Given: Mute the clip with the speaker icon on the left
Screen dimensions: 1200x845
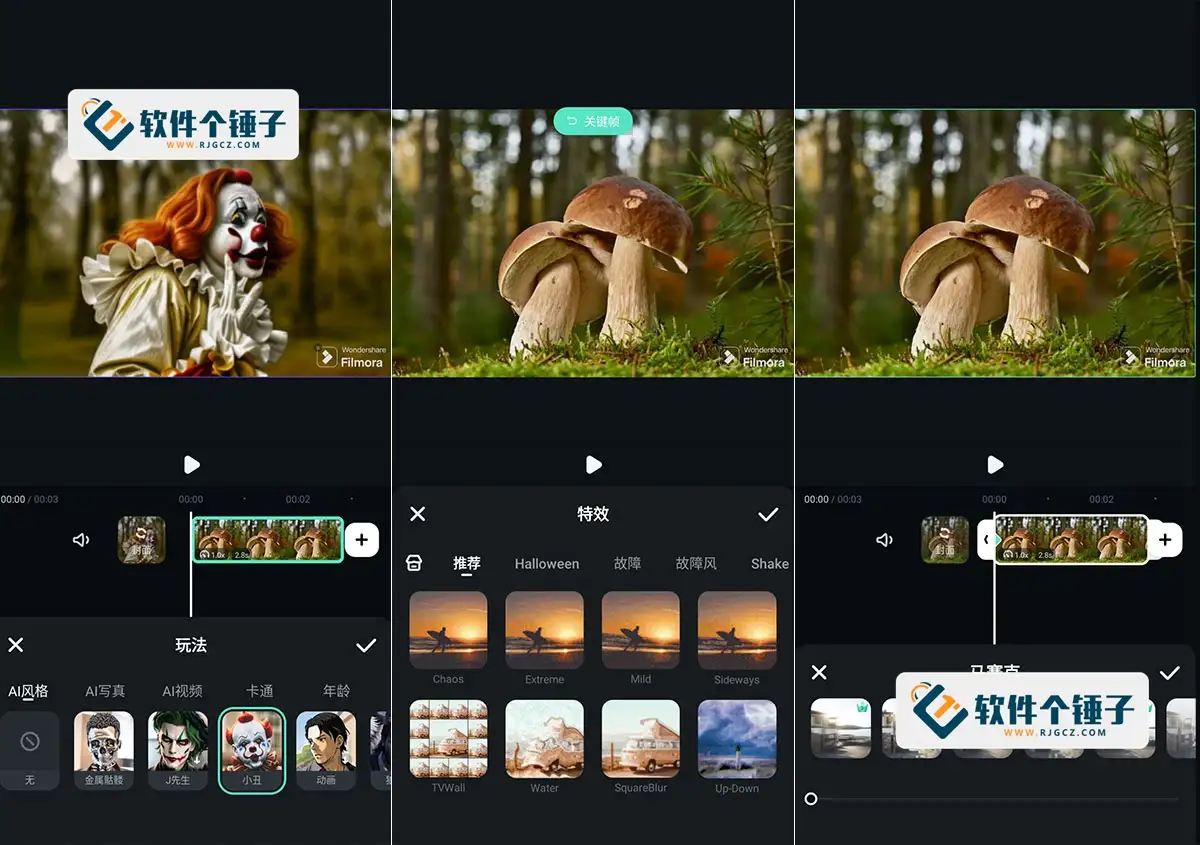Looking at the screenshot, I should tap(81, 539).
